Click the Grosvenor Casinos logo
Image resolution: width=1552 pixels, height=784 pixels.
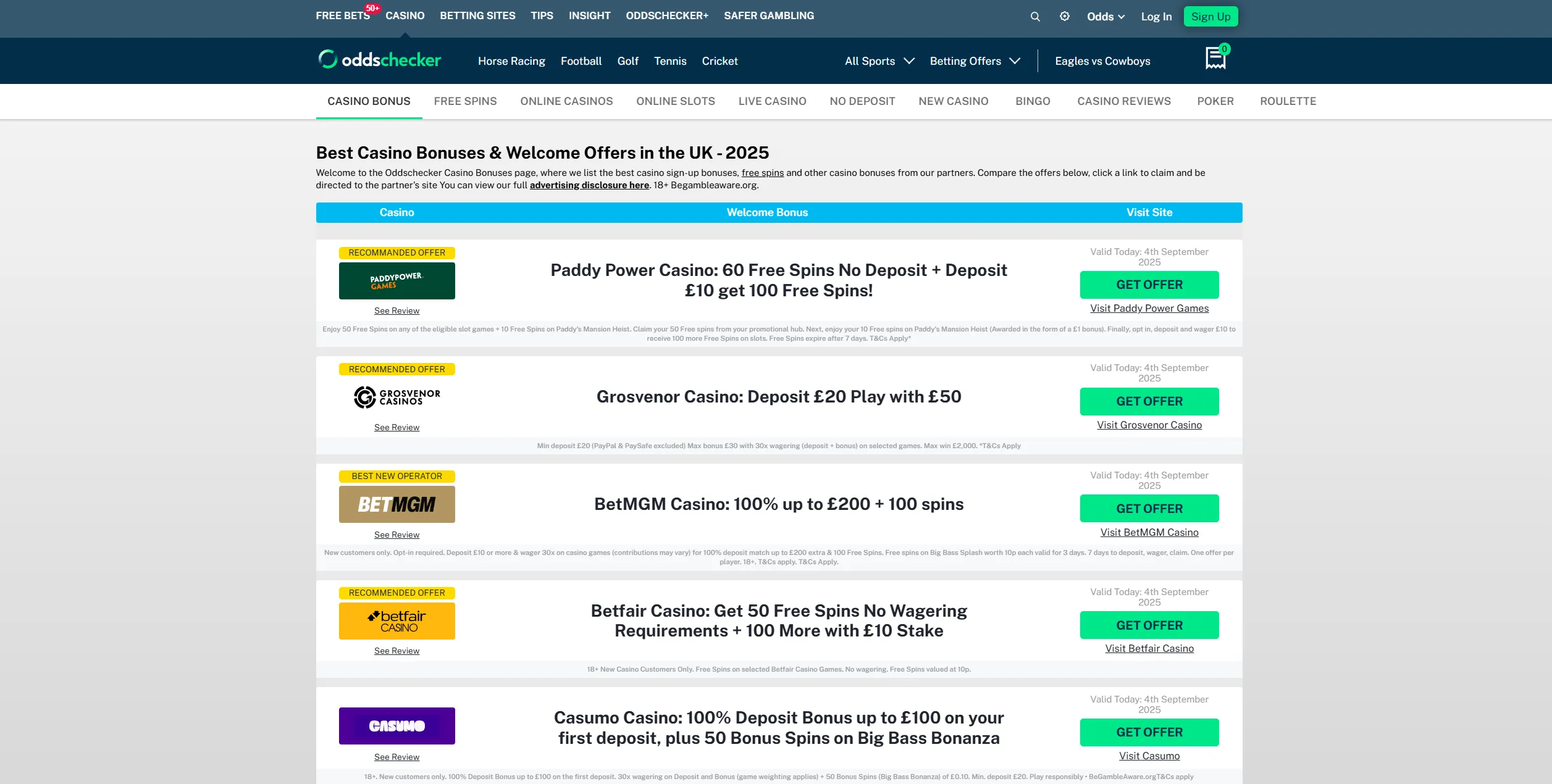click(x=396, y=397)
